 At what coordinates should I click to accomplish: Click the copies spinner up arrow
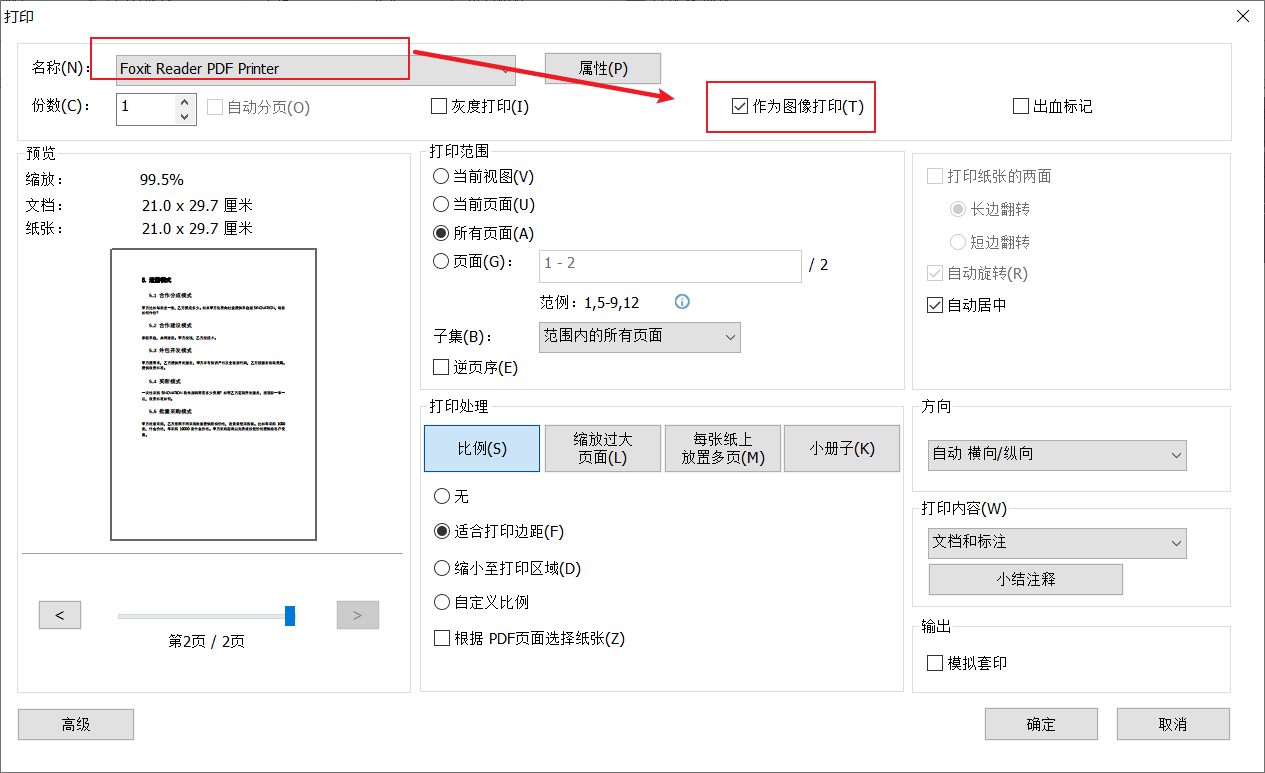(x=184, y=100)
